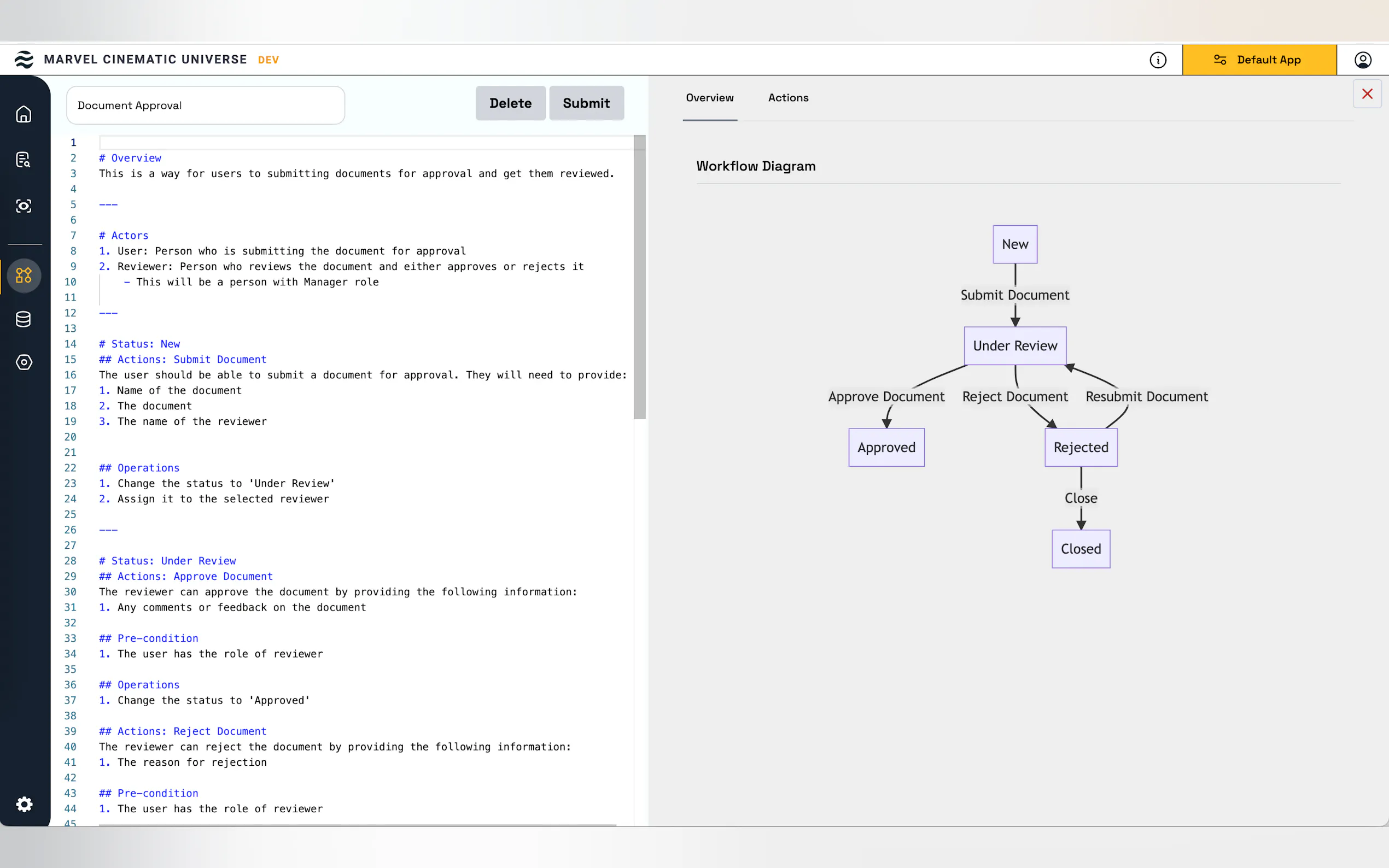Viewport: 1389px width, 868px height.
Task: Click the info circle icon
Action: (1158, 60)
